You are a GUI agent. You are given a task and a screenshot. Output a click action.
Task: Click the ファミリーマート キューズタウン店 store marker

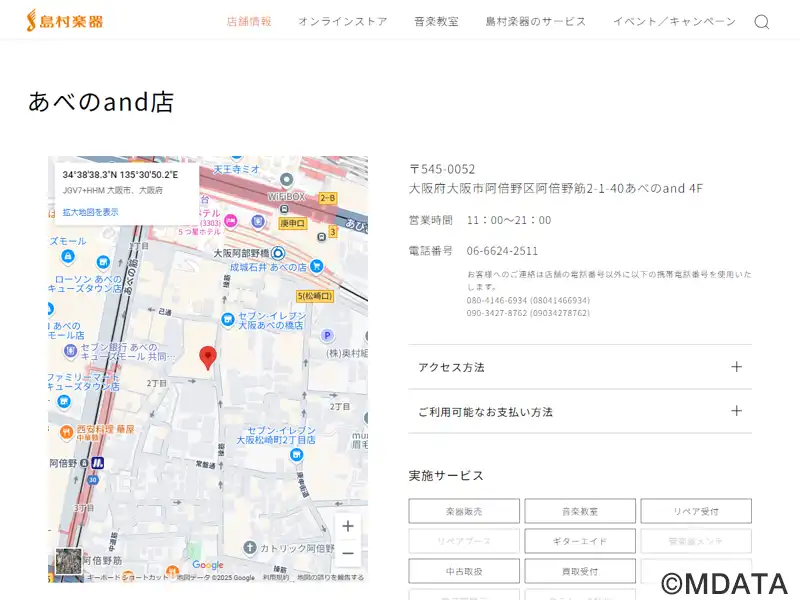tap(64, 402)
